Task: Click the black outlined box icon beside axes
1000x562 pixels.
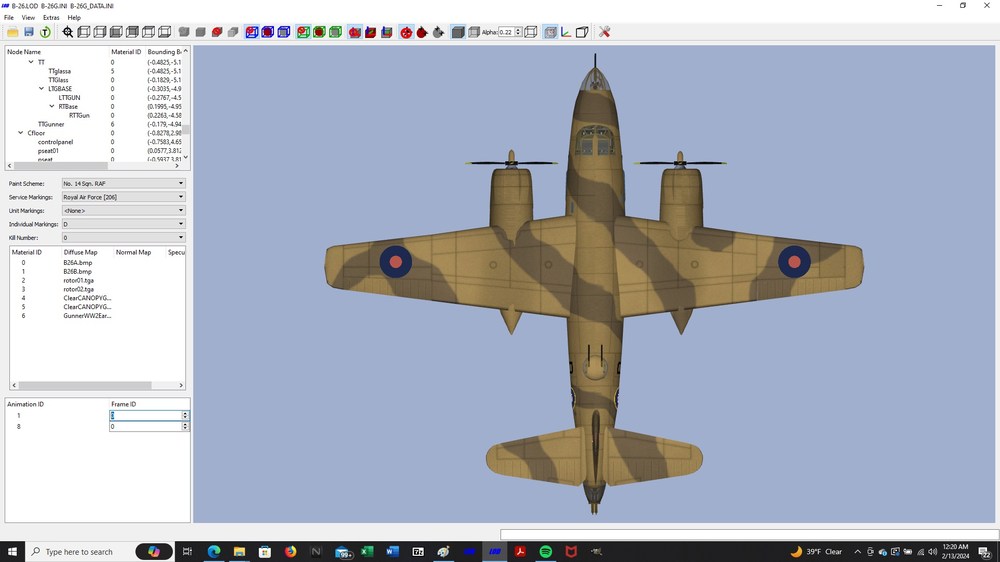Action: [582, 32]
